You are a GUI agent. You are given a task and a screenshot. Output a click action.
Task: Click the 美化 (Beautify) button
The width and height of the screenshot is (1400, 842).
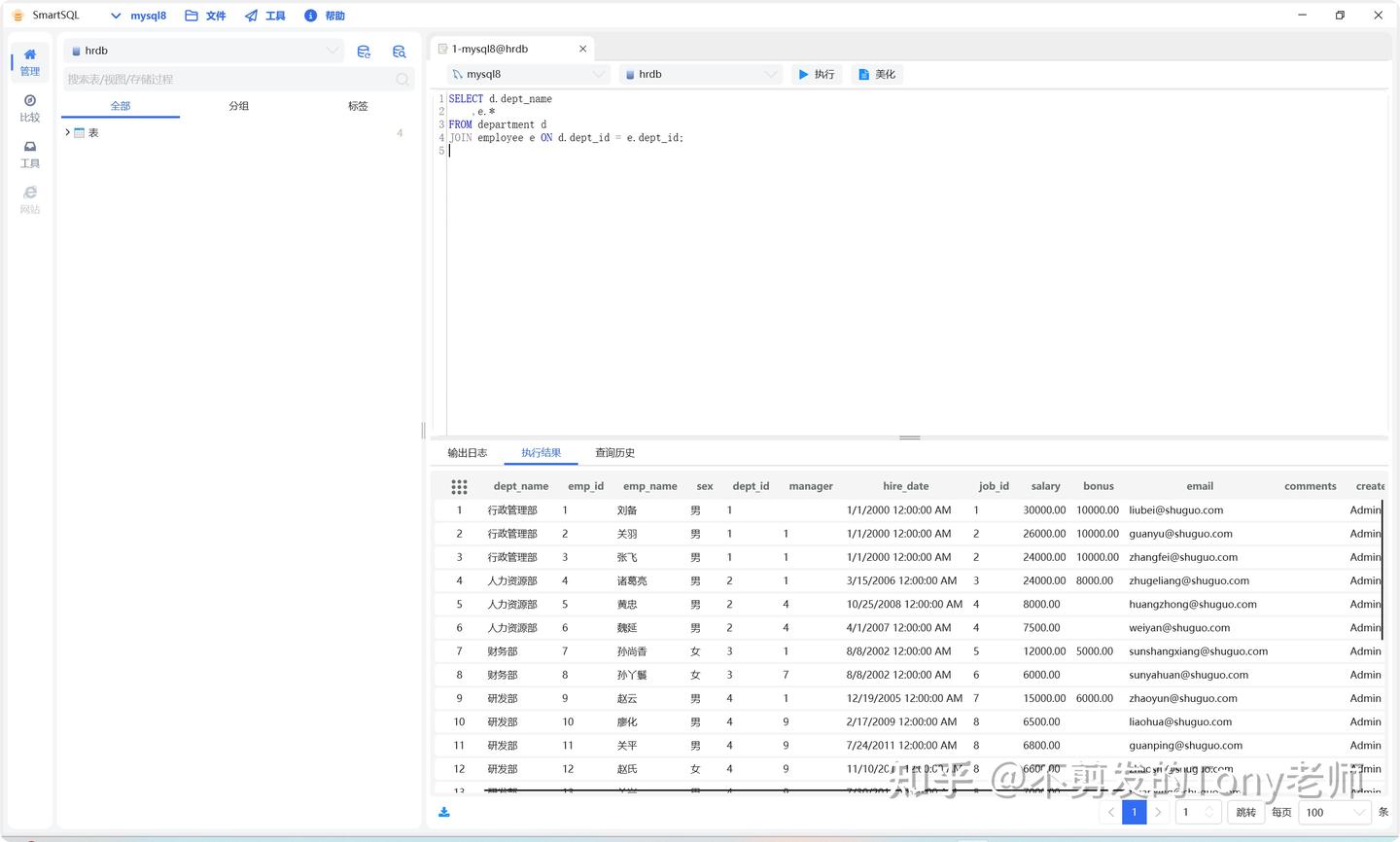(877, 74)
